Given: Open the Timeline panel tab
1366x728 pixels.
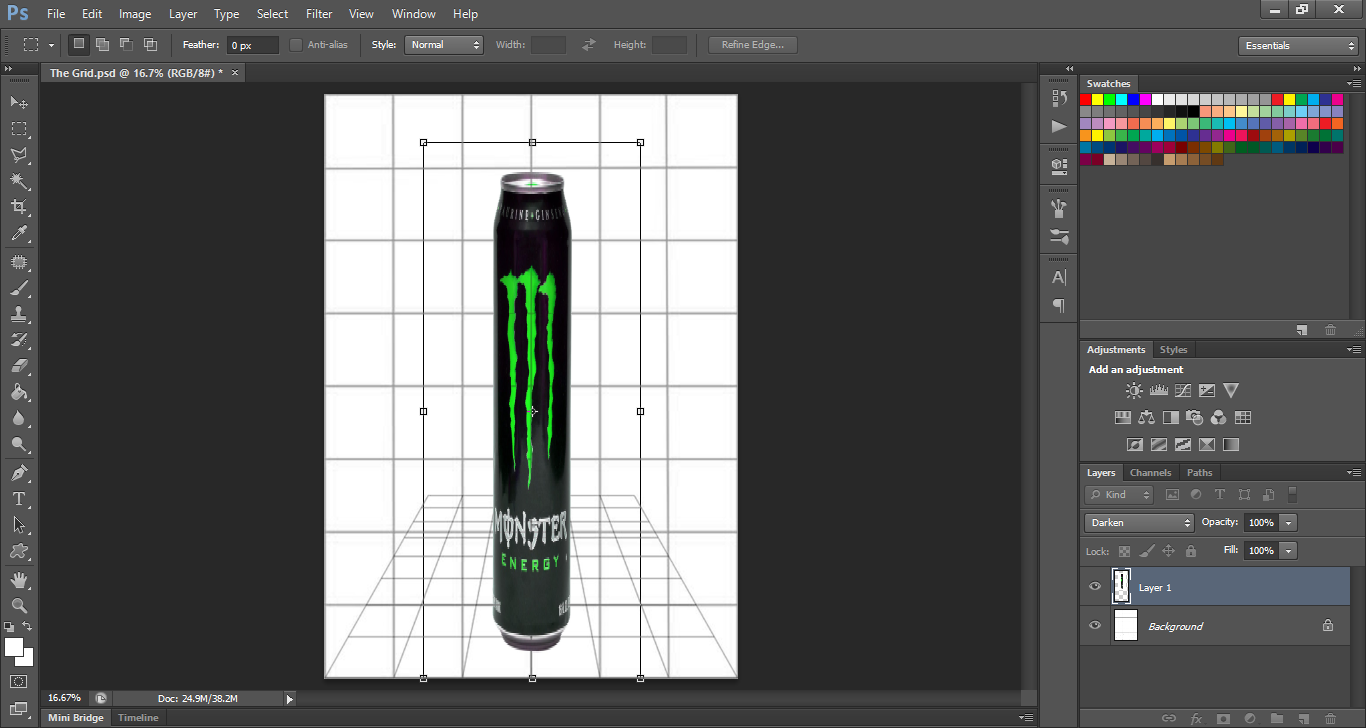Looking at the screenshot, I should [138, 718].
